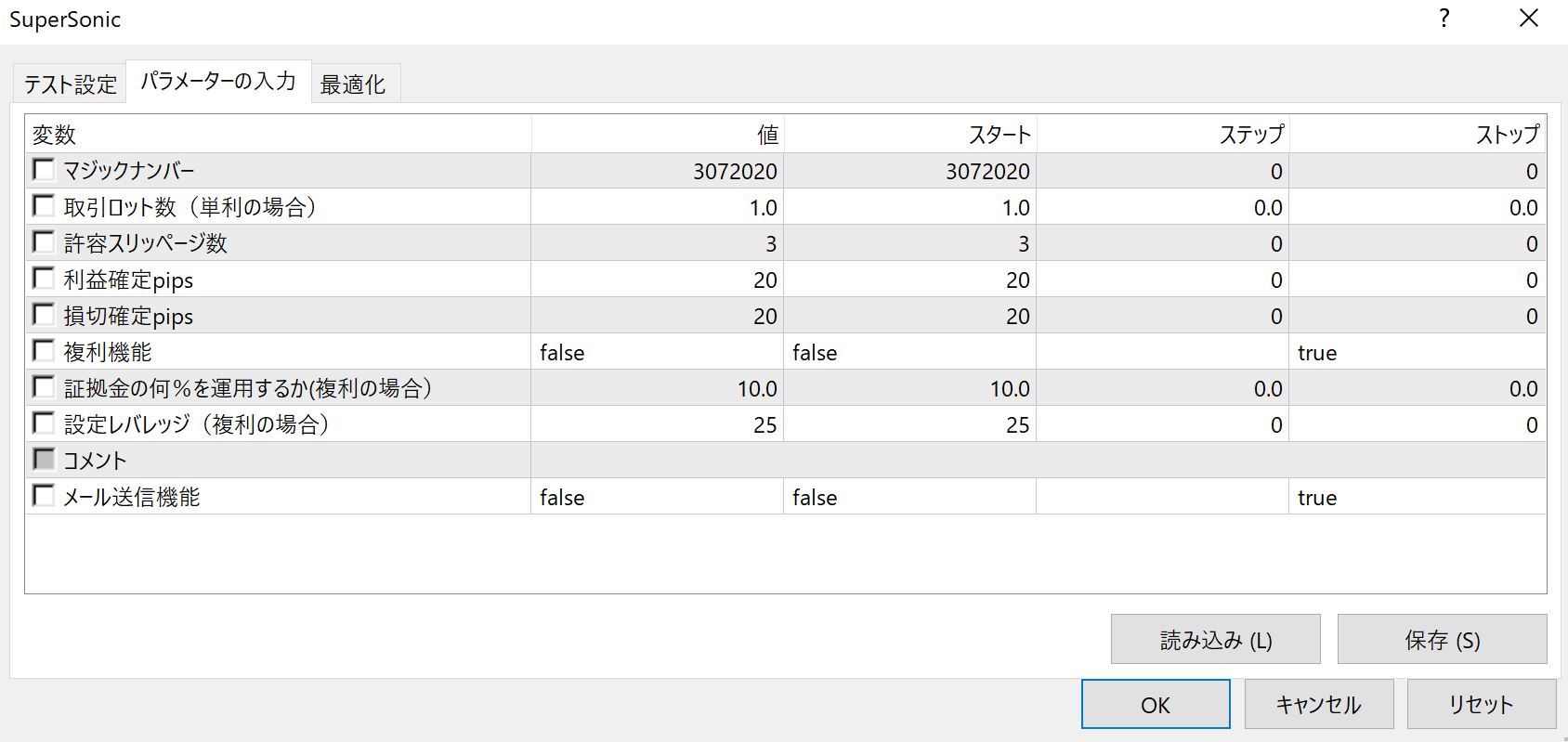Viewport: 1568px width, 742px height.
Task: Toggle the メール送信機能 checkbox
Action: click(44, 496)
